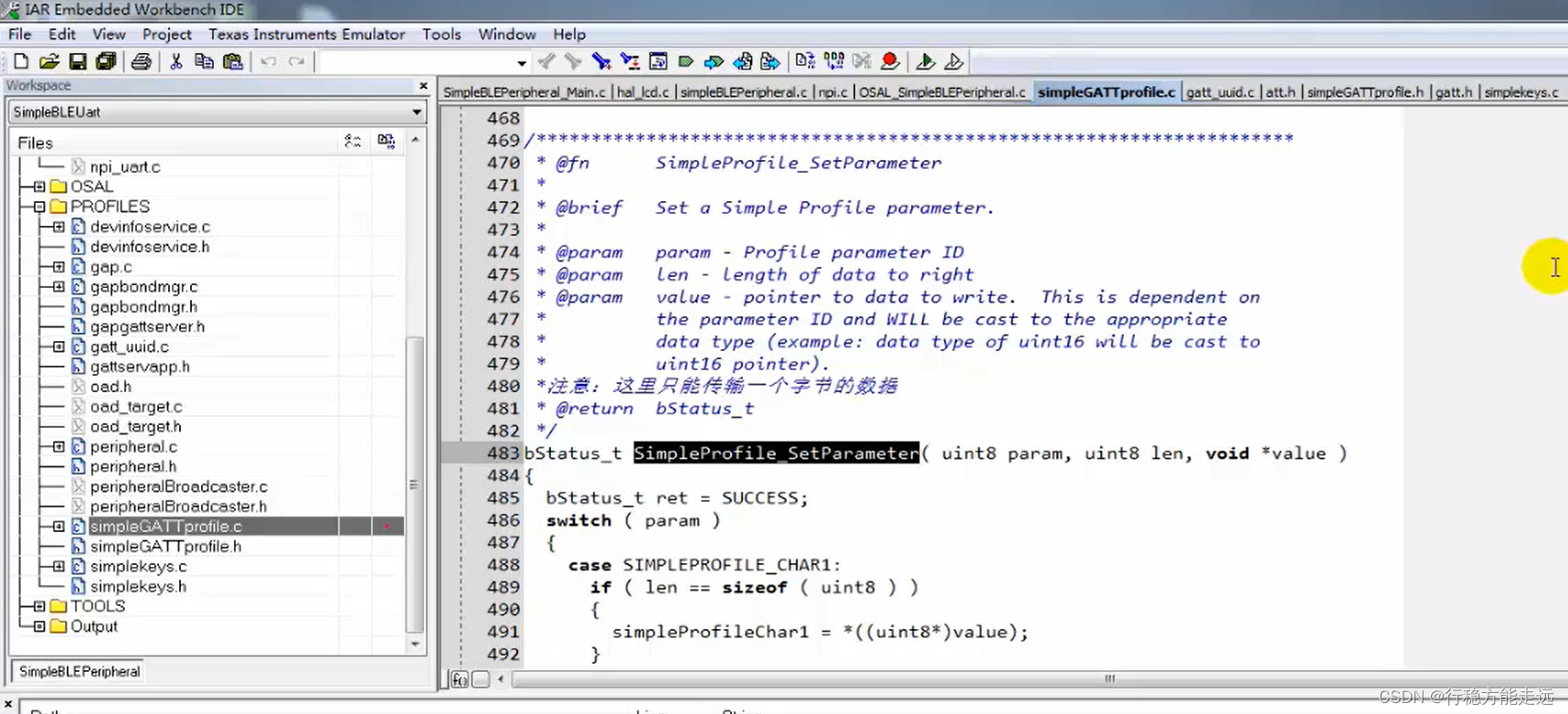Toggle breakpoint with the red dot icon

pos(890,61)
